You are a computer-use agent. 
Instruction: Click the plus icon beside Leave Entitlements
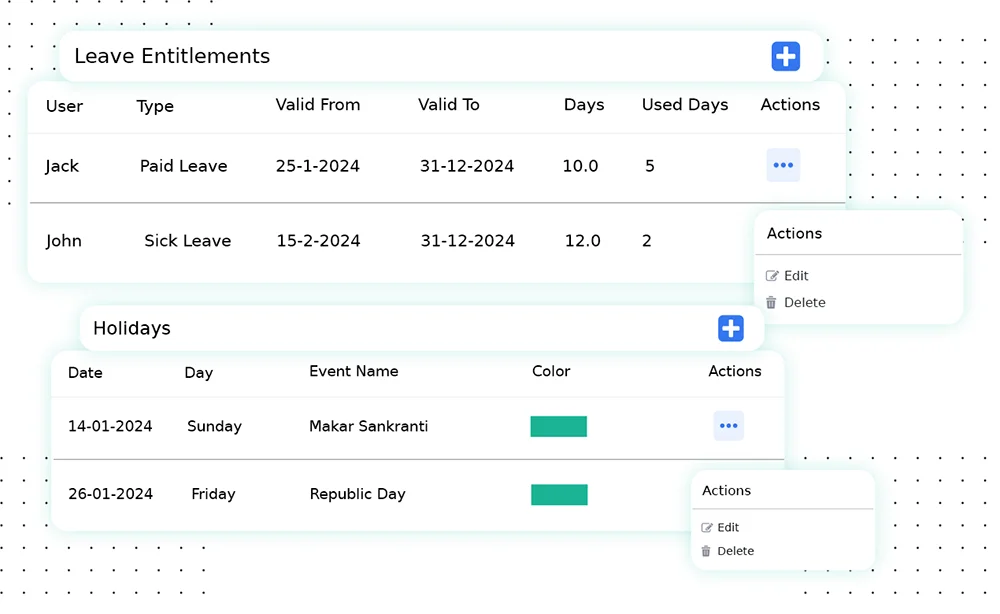click(785, 57)
